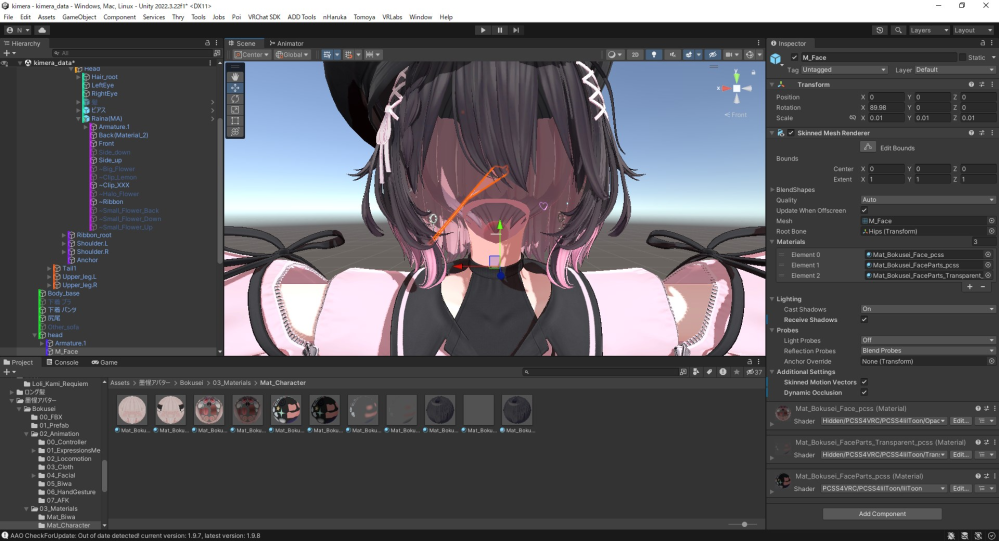Open the cloud services icon
This screenshot has width=999, height=541.
pyautogui.click(x=42, y=30)
